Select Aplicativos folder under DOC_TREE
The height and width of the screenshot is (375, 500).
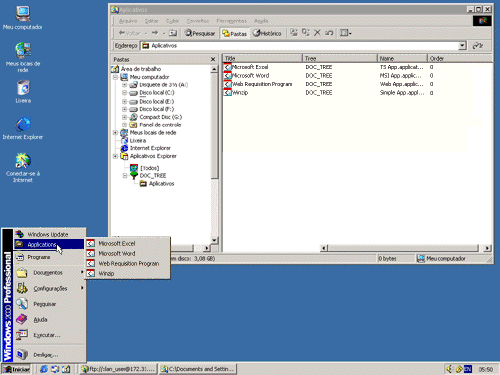tap(161, 184)
